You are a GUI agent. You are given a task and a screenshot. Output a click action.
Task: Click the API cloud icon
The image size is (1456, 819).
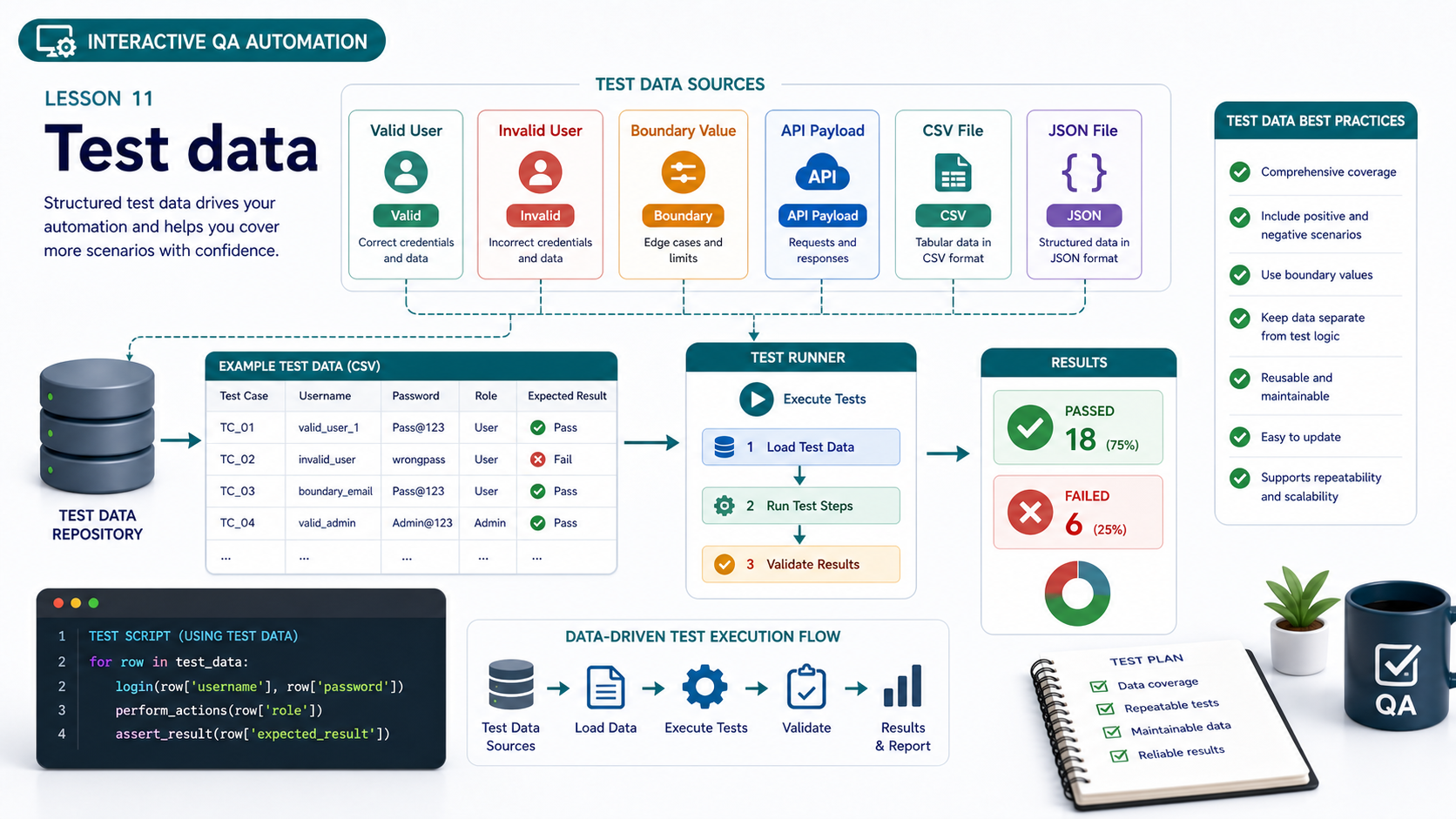(x=822, y=173)
